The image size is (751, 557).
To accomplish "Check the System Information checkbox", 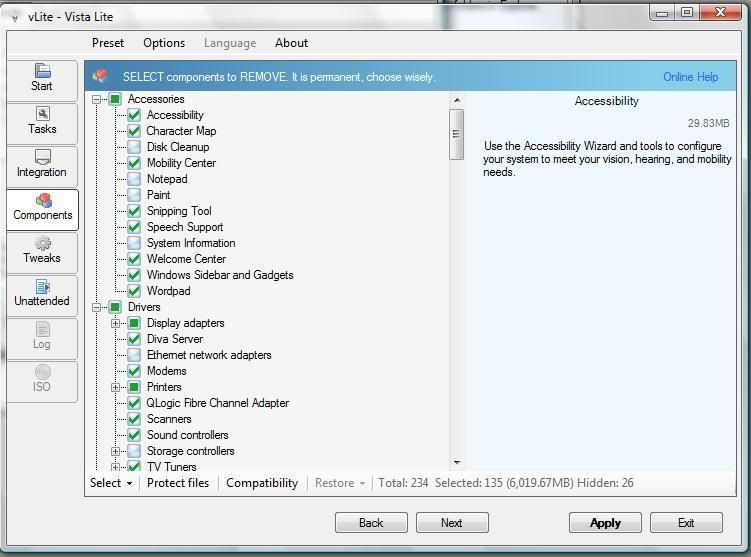I will pos(134,243).
